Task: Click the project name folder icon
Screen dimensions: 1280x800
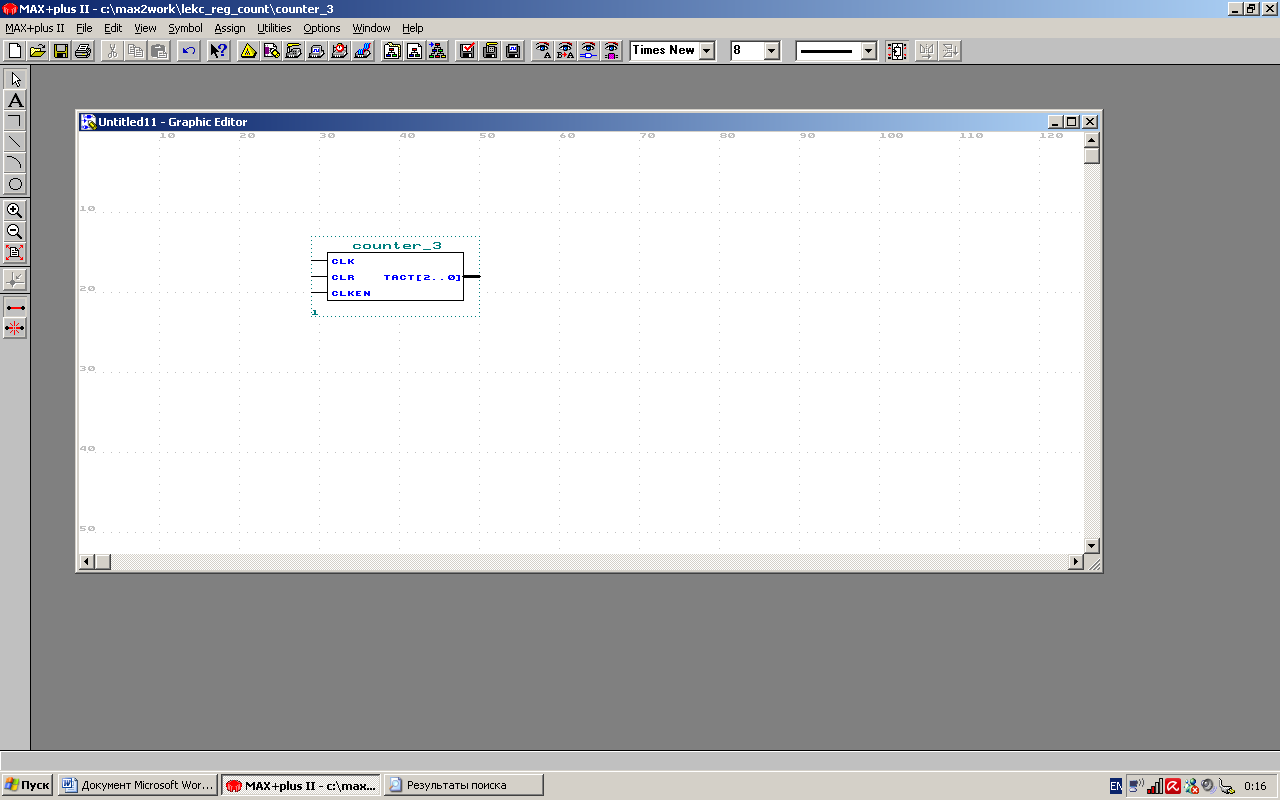Action: coord(392,50)
